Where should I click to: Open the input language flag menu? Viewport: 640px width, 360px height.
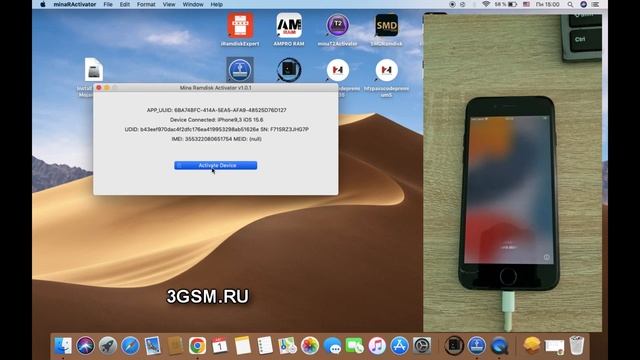click(x=526, y=4)
